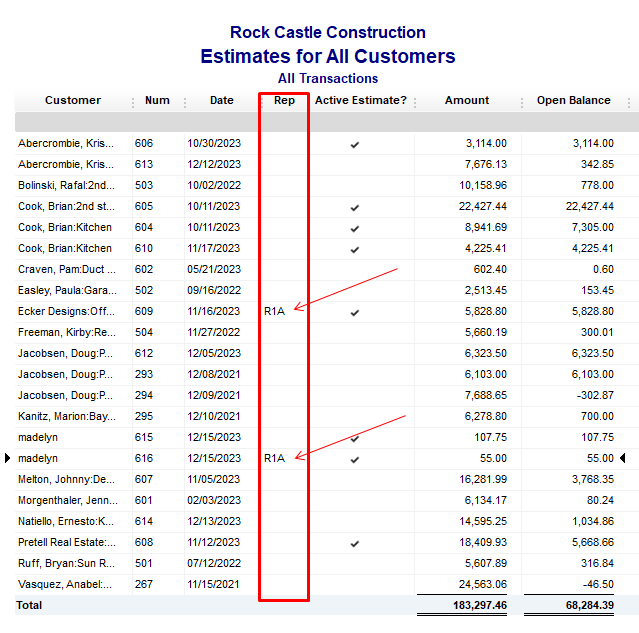This screenshot has width=639, height=633.
Task: Select the R1A rep for Ecker Designs
Action: pyautogui.click(x=274, y=311)
